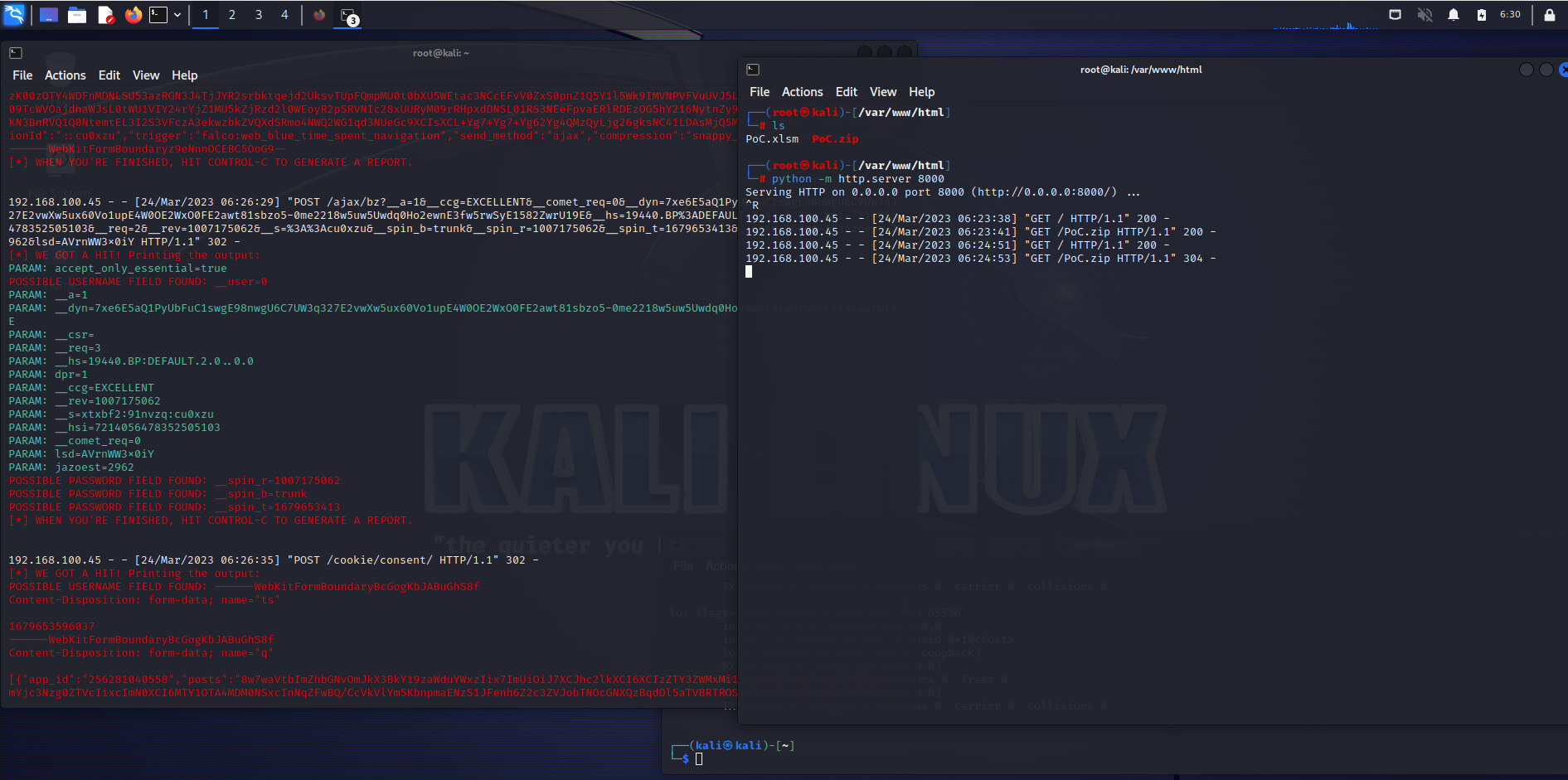Click 'PARAM: __rev=1007175062' line
This screenshot has height=780, width=1568.
click(x=85, y=401)
